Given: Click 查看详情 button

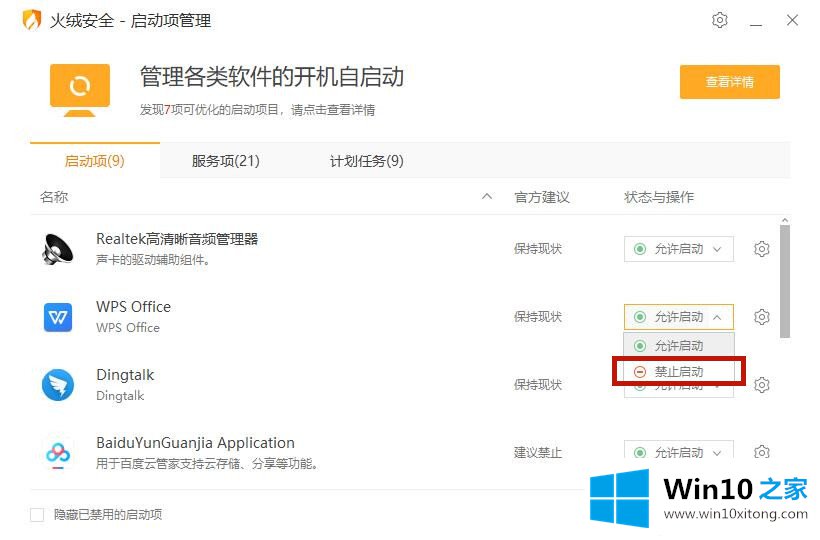Looking at the screenshot, I should pyautogui.click(x=730, y=82).
